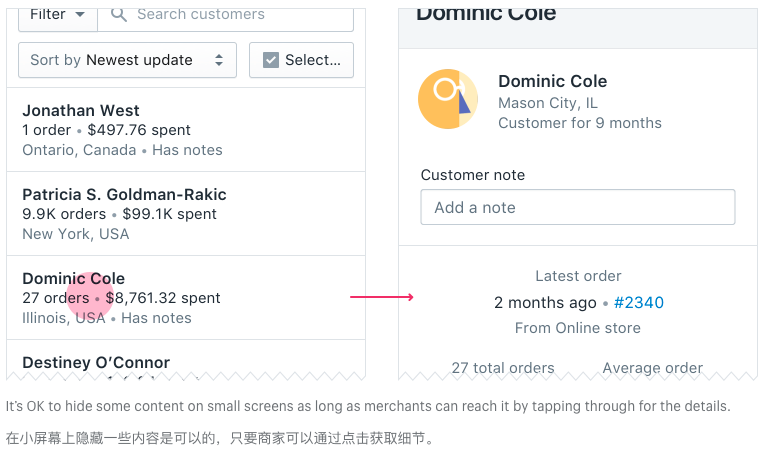Click the search magnifier icon

pyautogui.click(x=119, y=15)
